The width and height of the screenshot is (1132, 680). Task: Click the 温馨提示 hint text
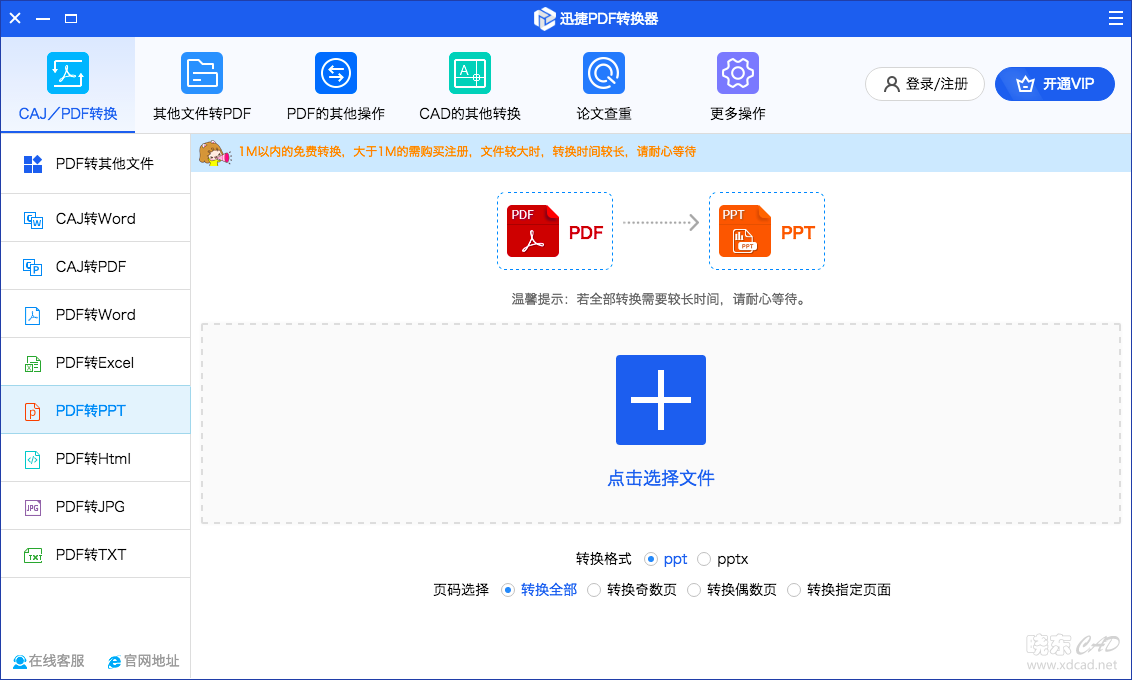point(658,299)
